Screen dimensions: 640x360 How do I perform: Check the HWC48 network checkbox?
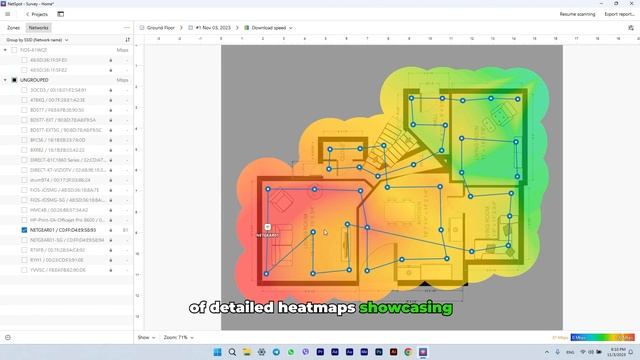[24, 210]
